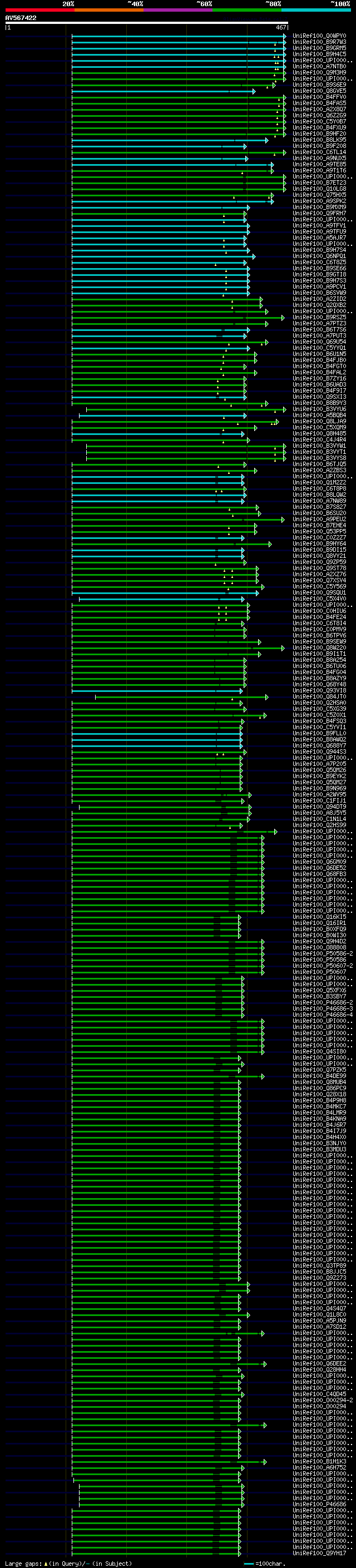Image resolution: width=356 pixels, height=1568 pixels.
Task: Select label UniRef100_B1H1K3
Action: point(319,1461)
